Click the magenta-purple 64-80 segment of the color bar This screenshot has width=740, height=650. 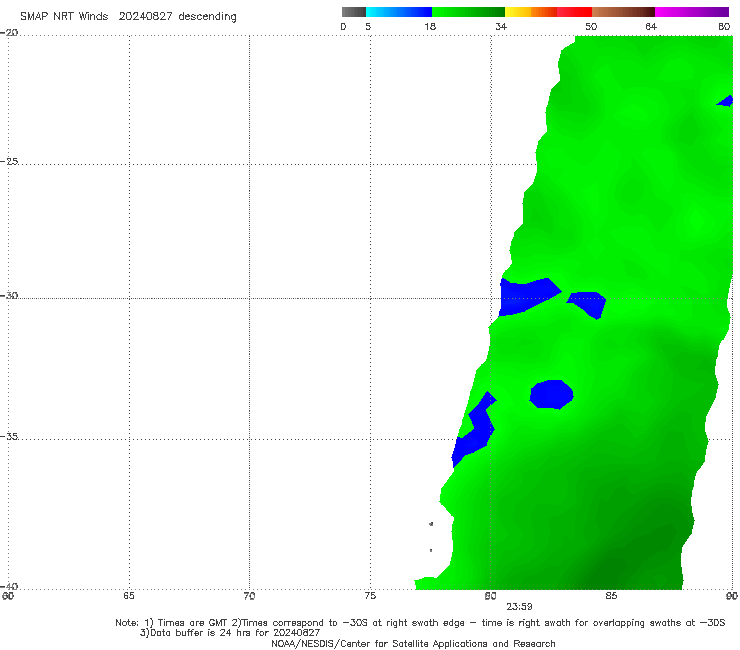click(x=692, y=12)
